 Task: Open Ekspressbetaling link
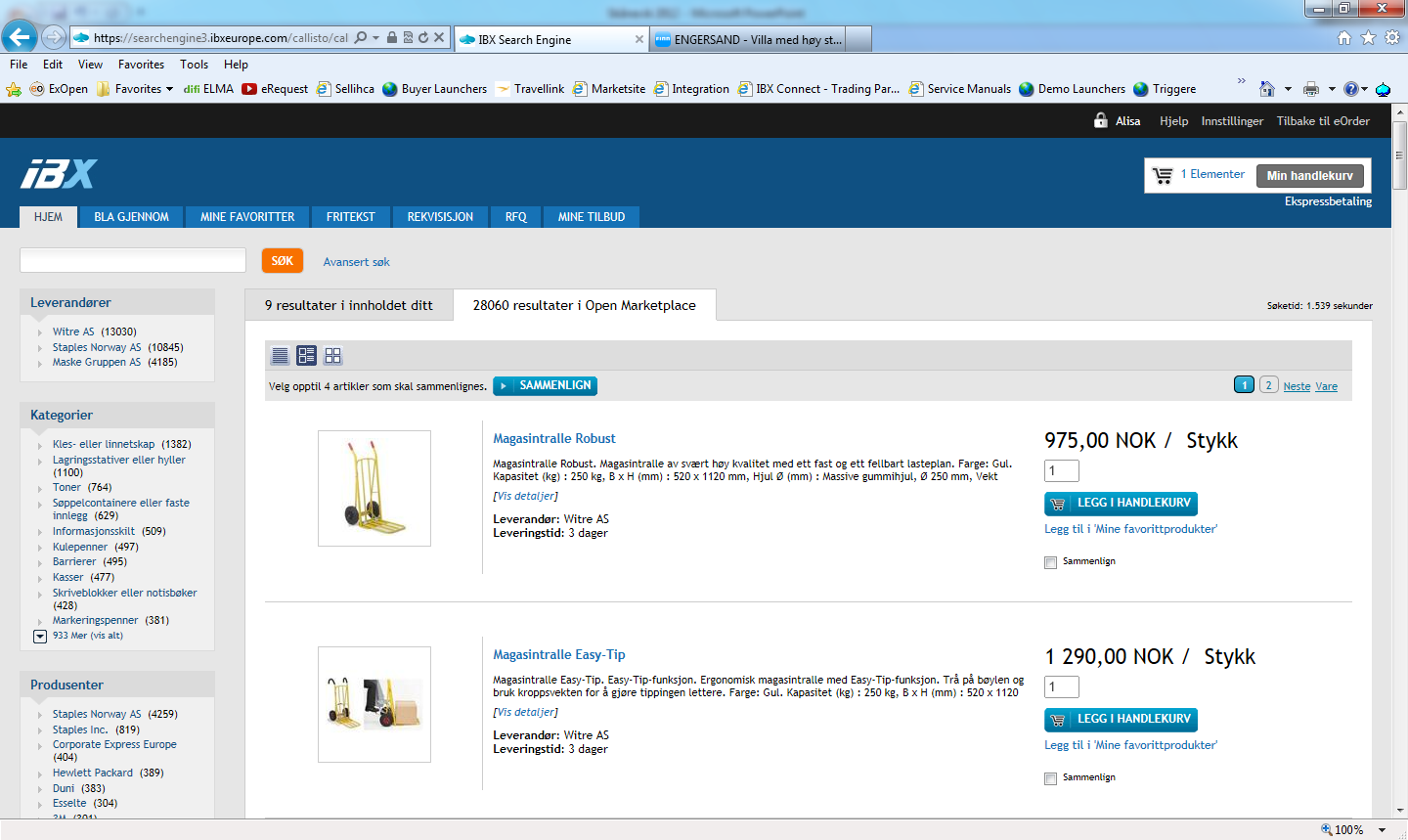(x=1328, y=201)
